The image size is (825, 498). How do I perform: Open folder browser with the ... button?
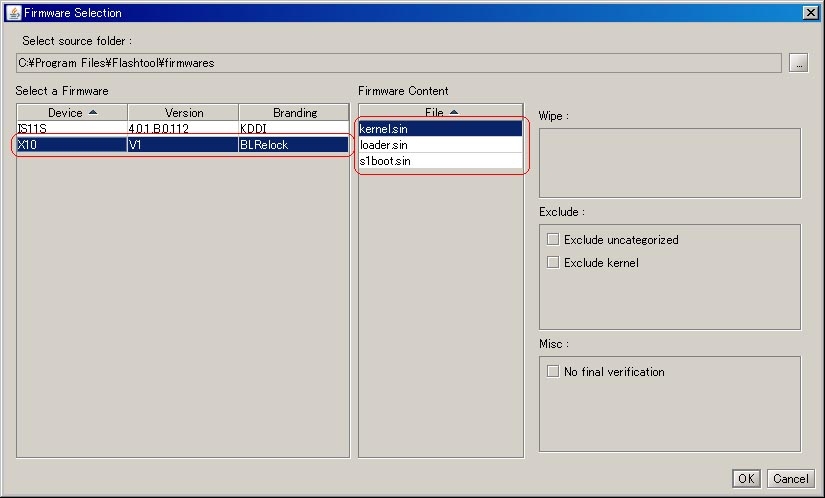tap(798, 63)
